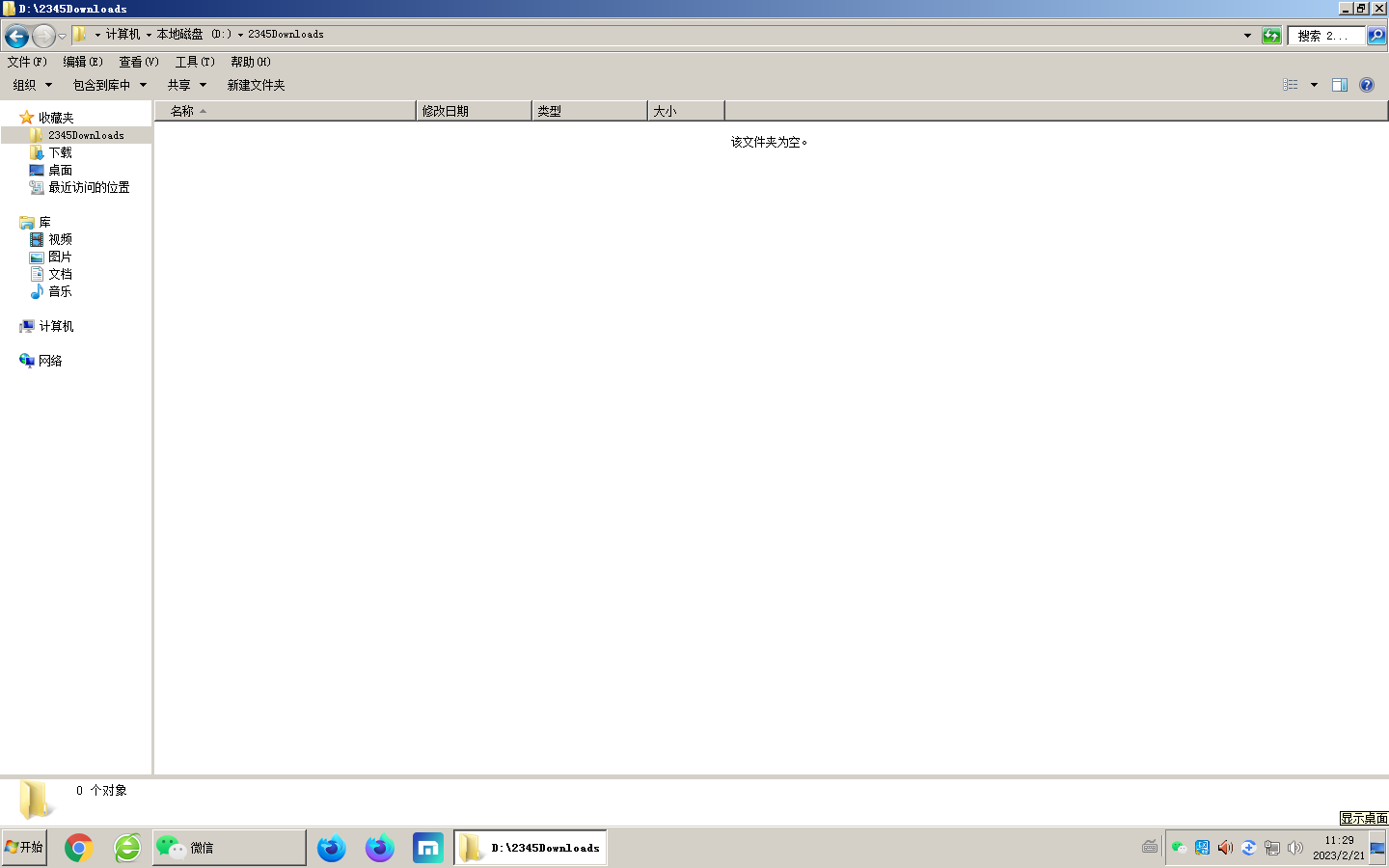
Task: Select 2345Downloads in the address breadcrumb
Action: [x=286, y=35]
